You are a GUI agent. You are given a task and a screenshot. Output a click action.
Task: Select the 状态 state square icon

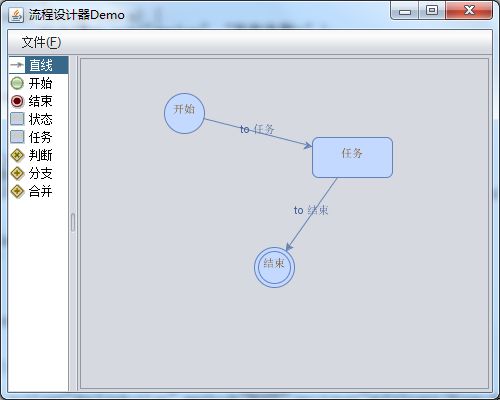[x=17, y=119]
